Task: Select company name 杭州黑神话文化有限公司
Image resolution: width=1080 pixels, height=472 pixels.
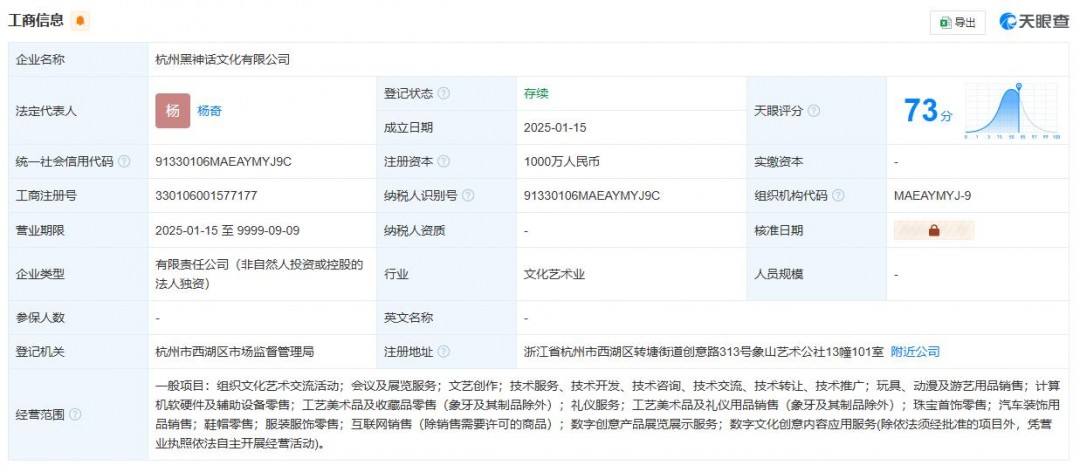Action: coord(222,60)
